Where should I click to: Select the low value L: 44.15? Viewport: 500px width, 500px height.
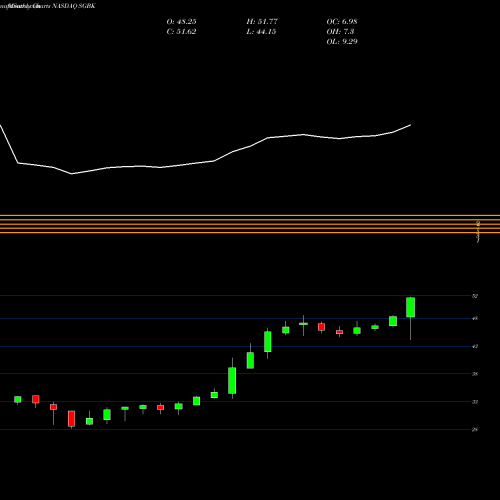(x=261, y=32)
